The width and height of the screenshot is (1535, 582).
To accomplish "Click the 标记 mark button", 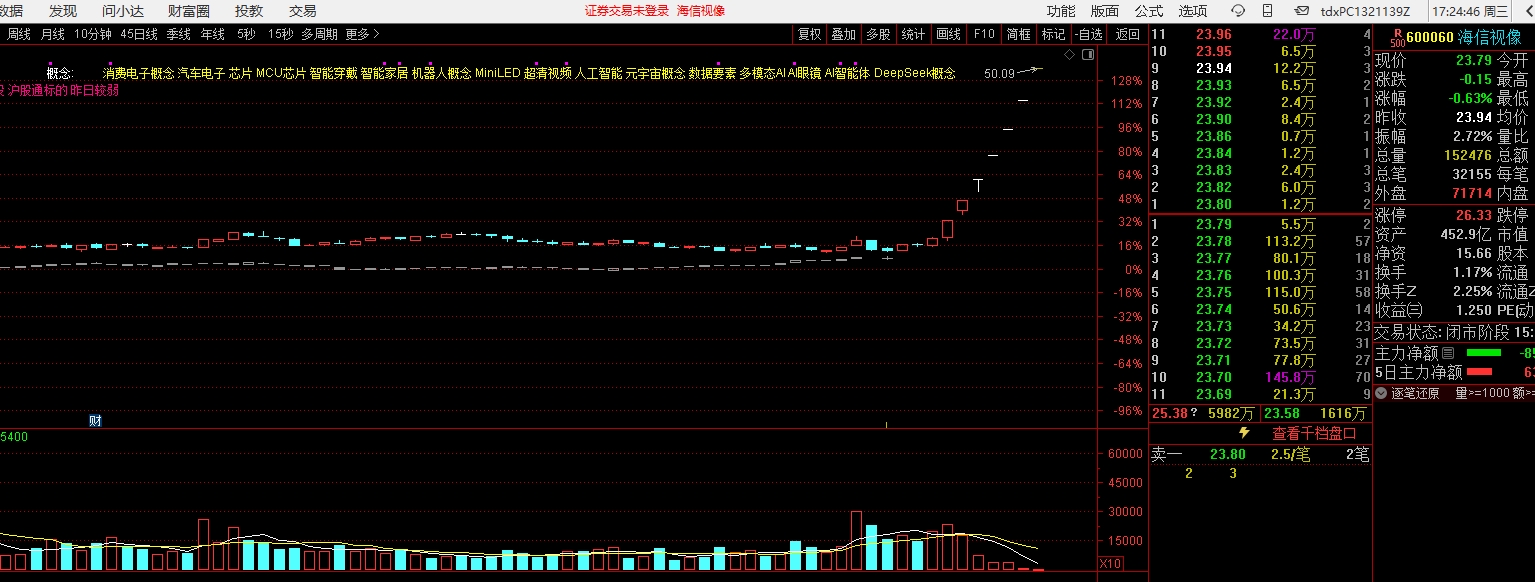I will [x=1054, y=34].
